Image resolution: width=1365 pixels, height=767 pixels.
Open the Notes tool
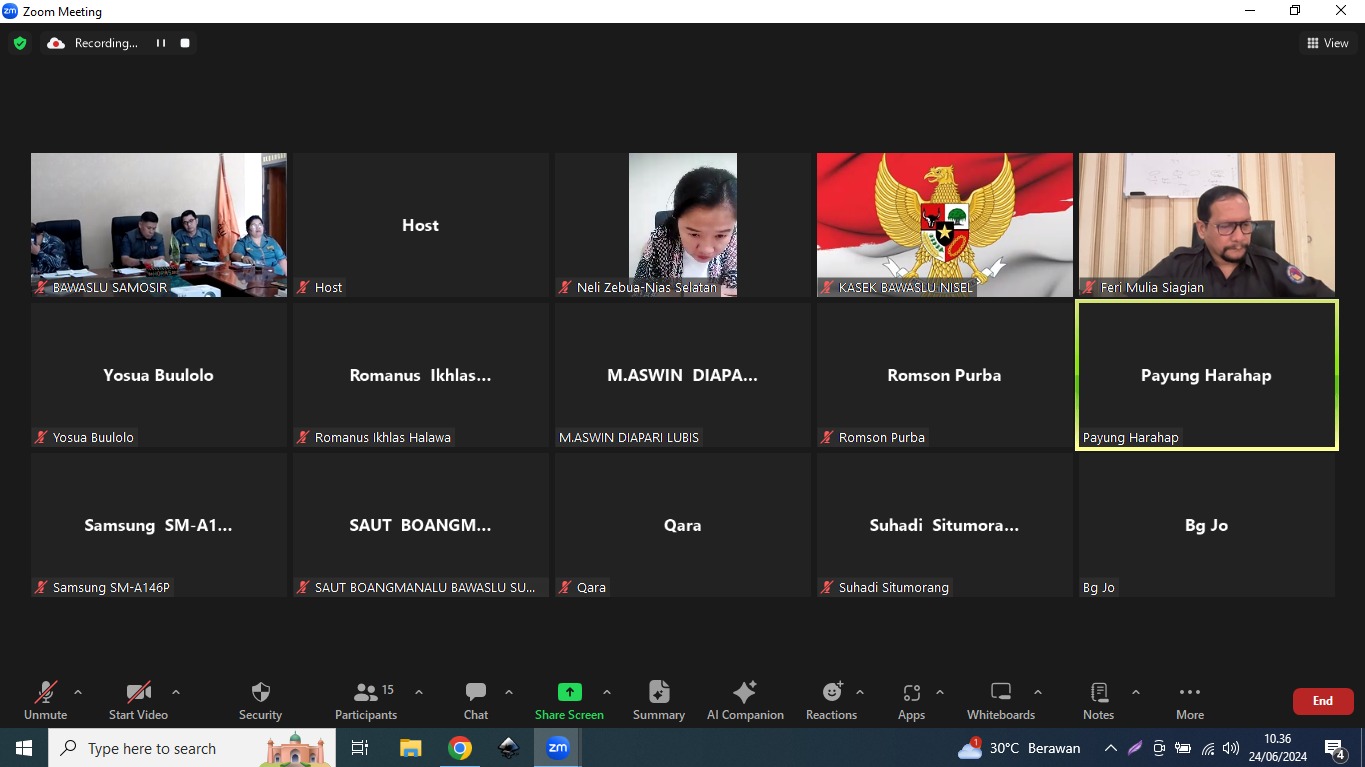(1098, 700)
